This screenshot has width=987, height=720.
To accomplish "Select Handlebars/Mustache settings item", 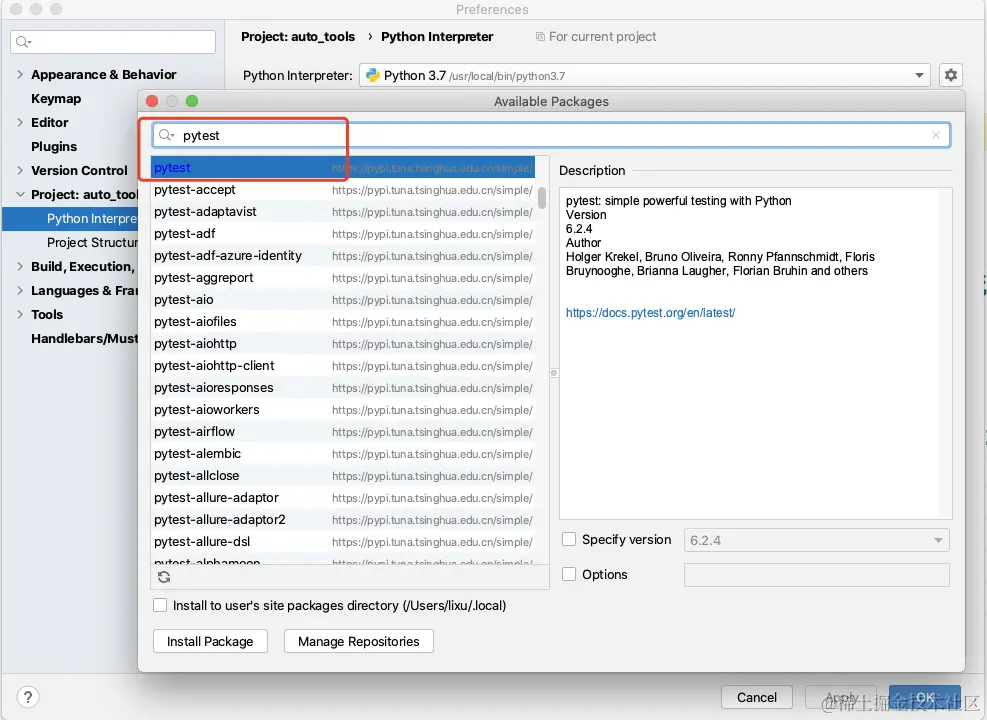I will (84, 339).
